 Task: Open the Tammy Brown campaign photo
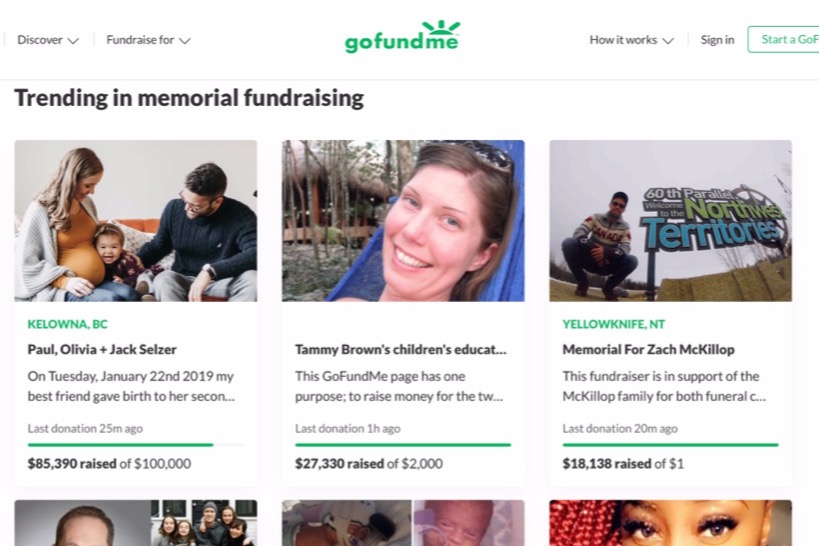[403, 220]
